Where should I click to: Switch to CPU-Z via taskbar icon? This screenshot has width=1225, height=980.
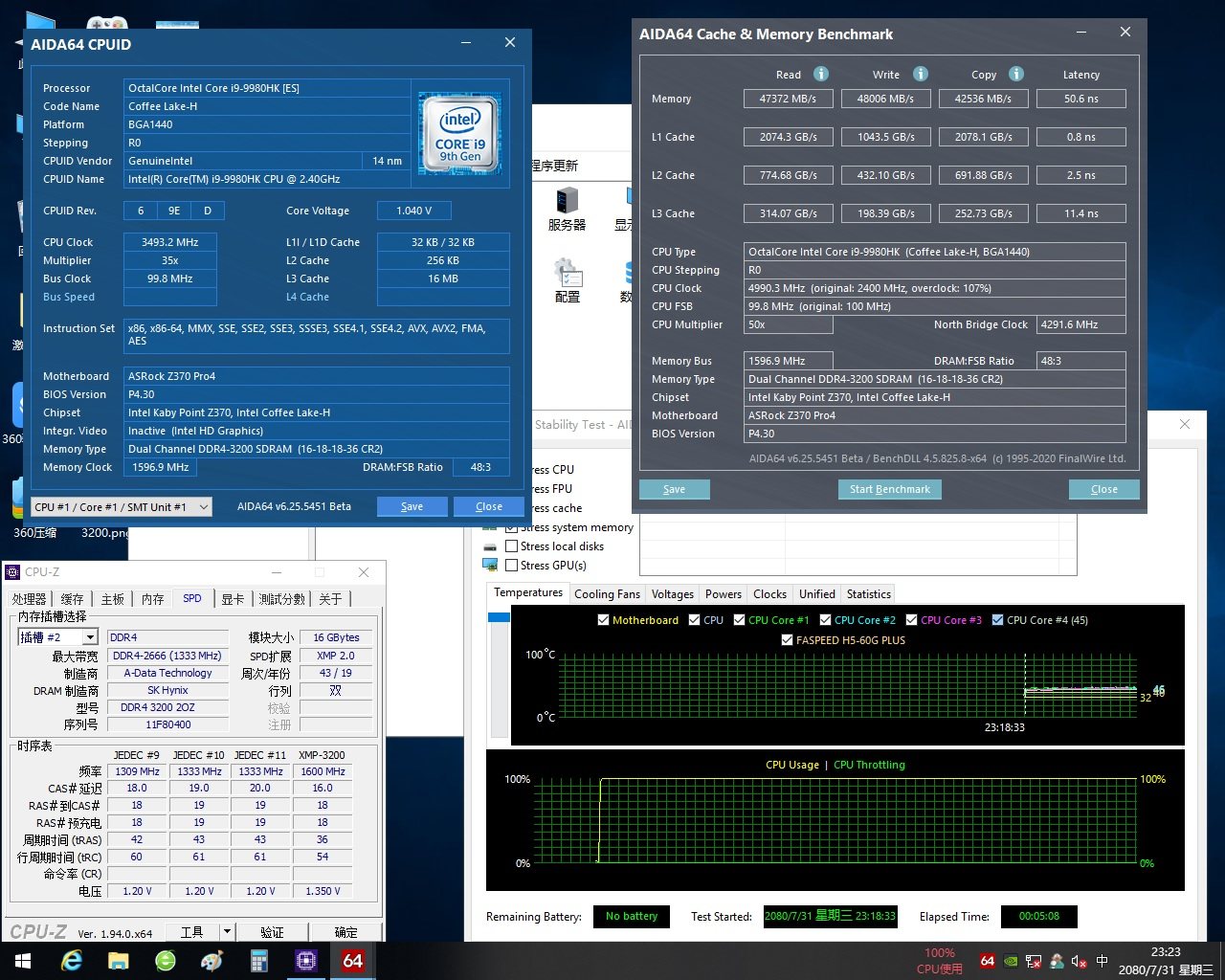pos(306,961)
